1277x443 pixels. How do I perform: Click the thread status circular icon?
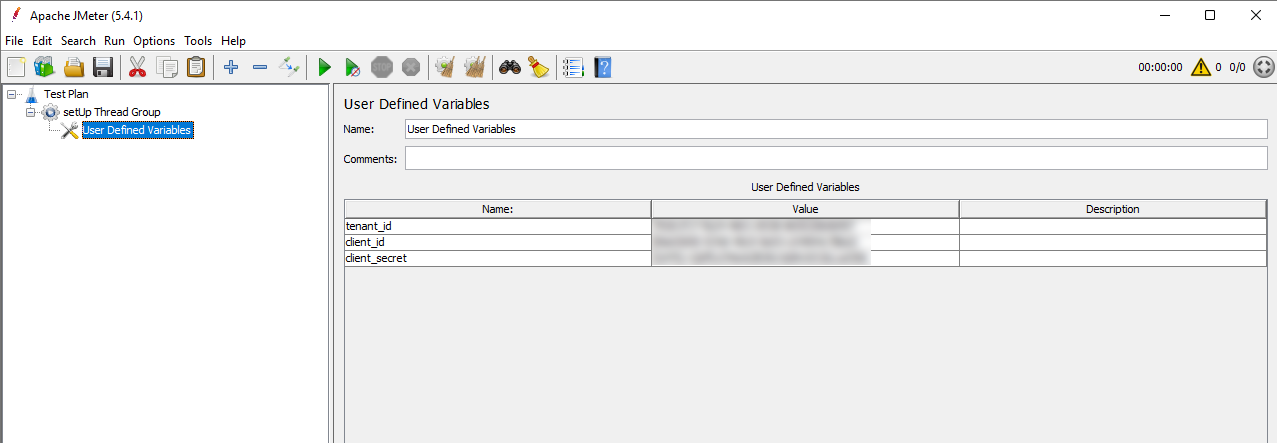(x=1263, y=67)
